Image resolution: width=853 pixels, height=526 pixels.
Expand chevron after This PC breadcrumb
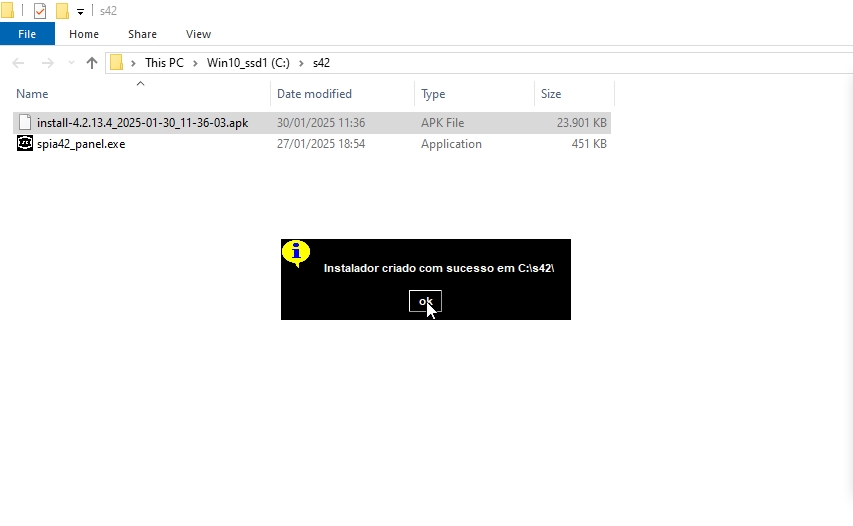[195, 64]
